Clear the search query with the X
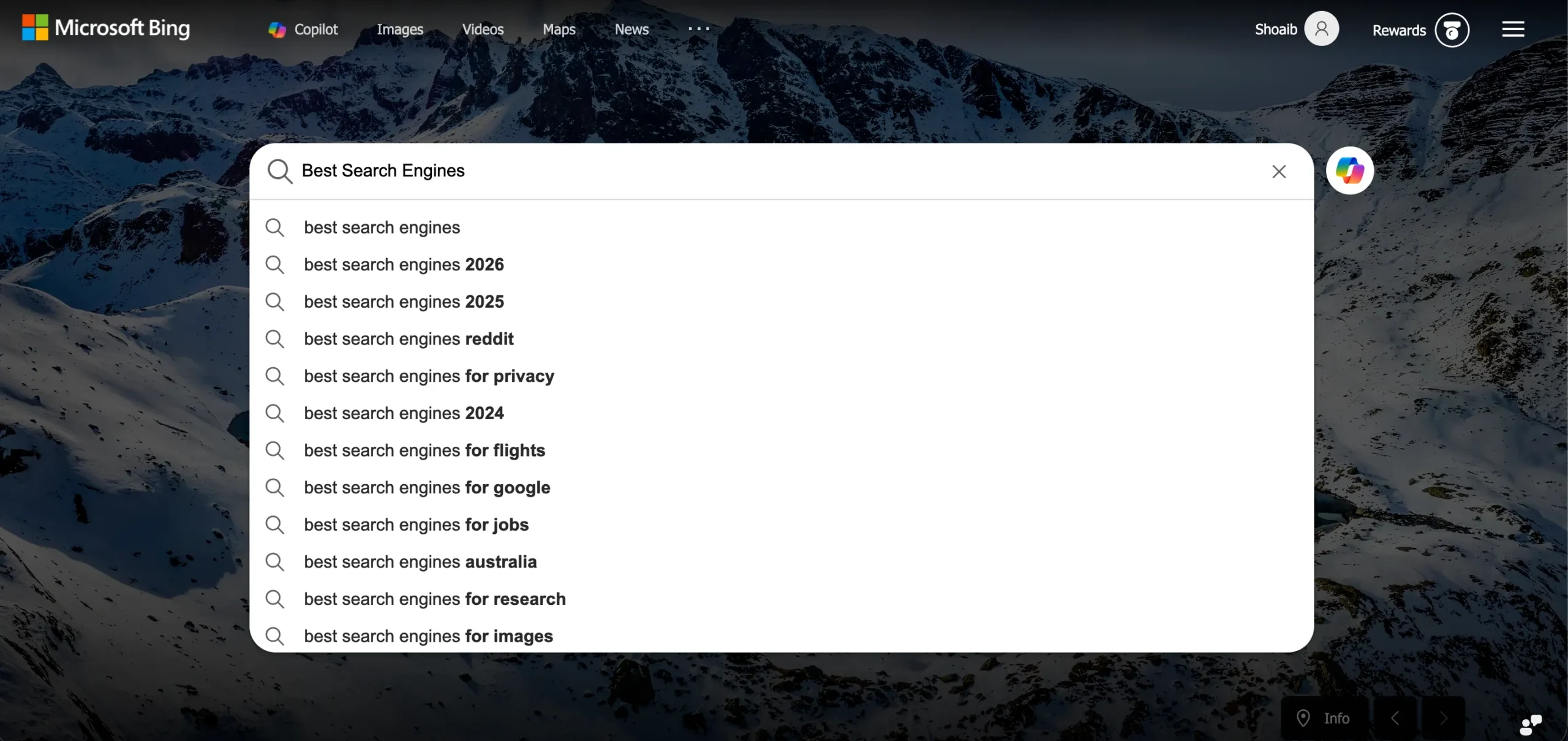 coord(1279,172)
